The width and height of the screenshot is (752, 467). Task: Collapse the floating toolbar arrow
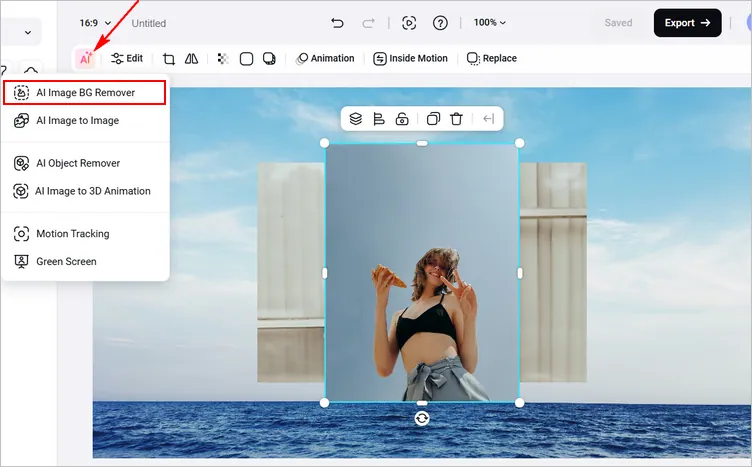(x=488, y=118)
